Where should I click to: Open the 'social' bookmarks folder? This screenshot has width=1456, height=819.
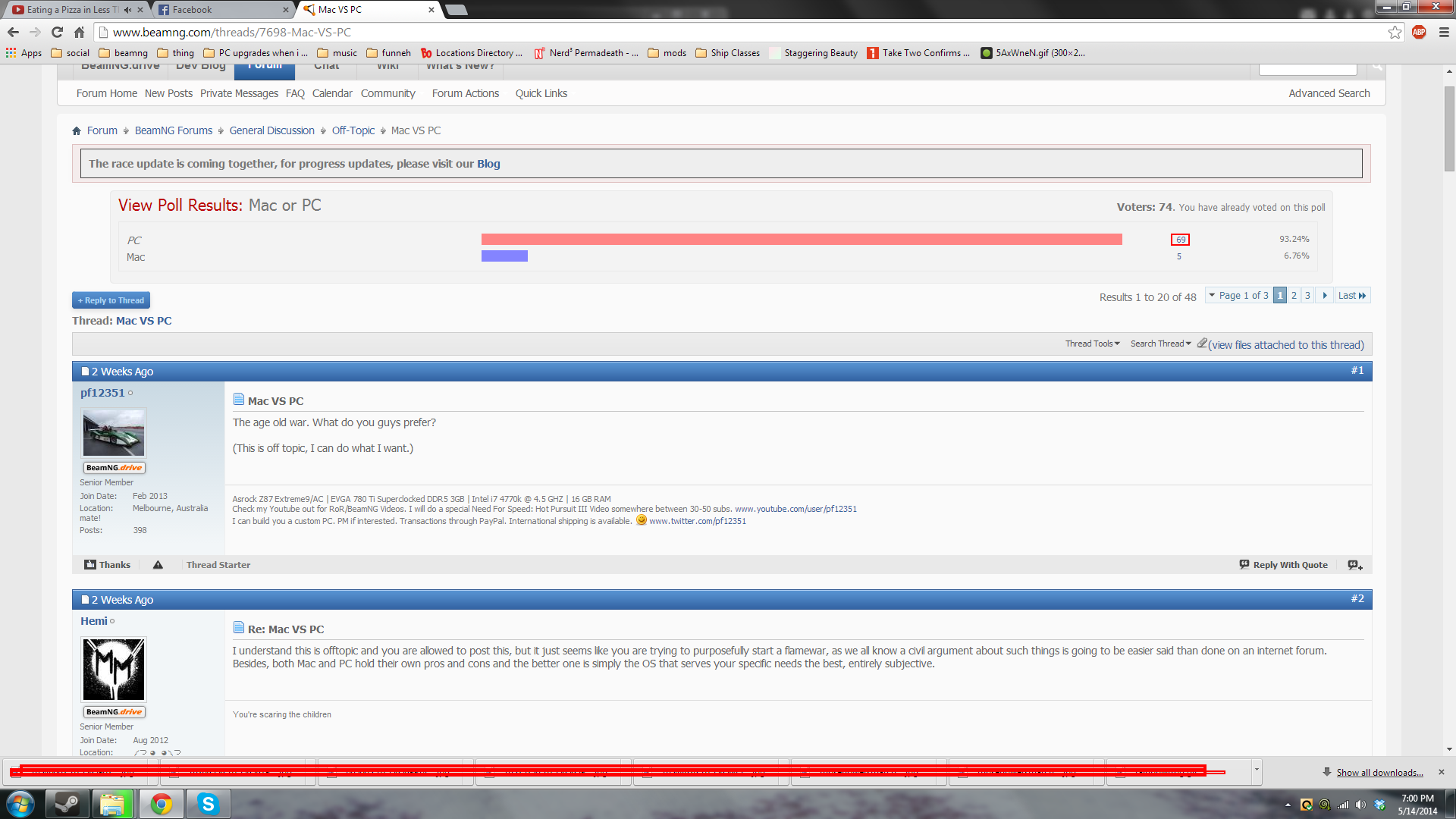click(71, 52)
